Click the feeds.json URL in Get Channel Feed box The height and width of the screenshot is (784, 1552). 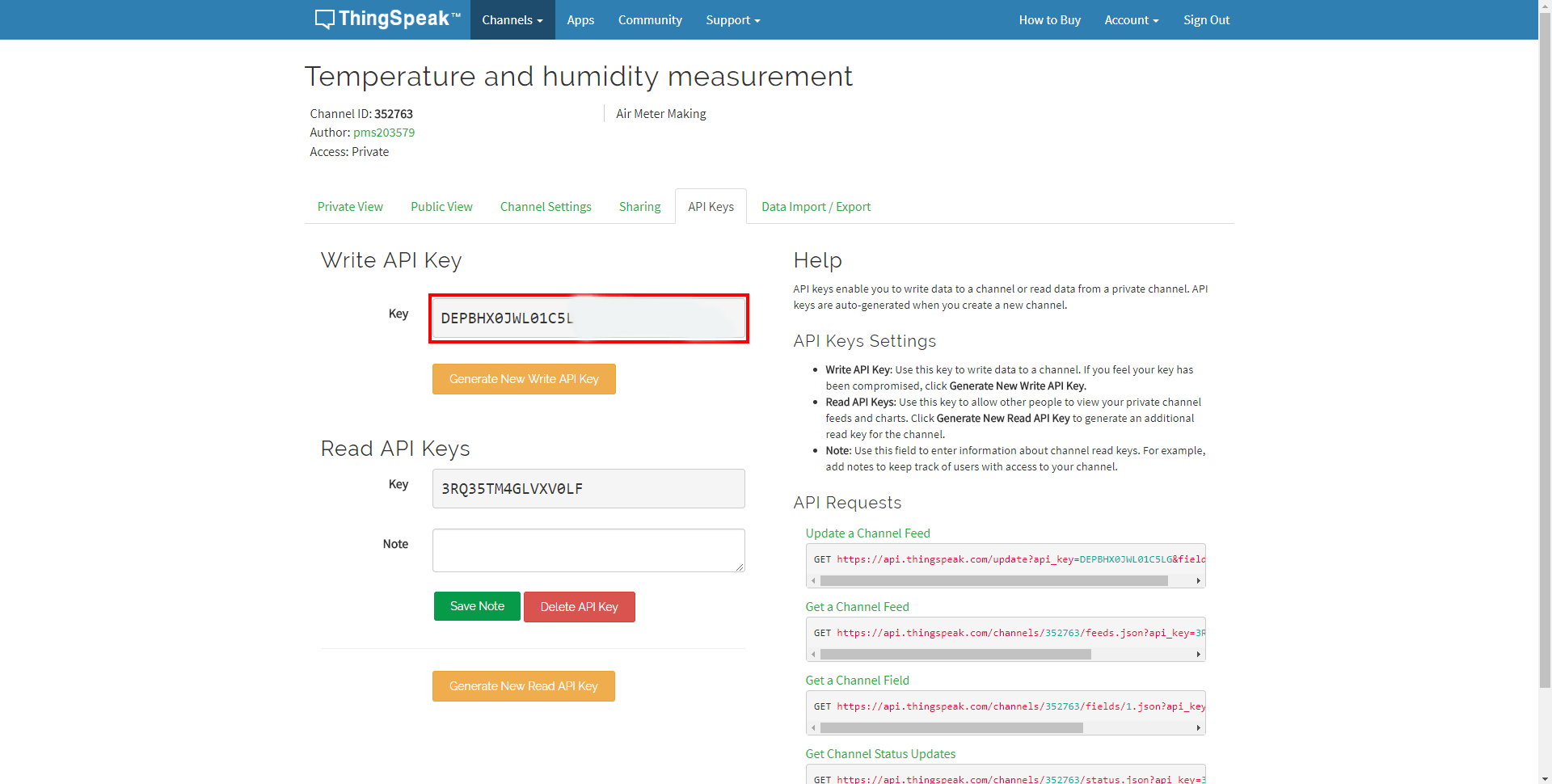(1021, 633)
